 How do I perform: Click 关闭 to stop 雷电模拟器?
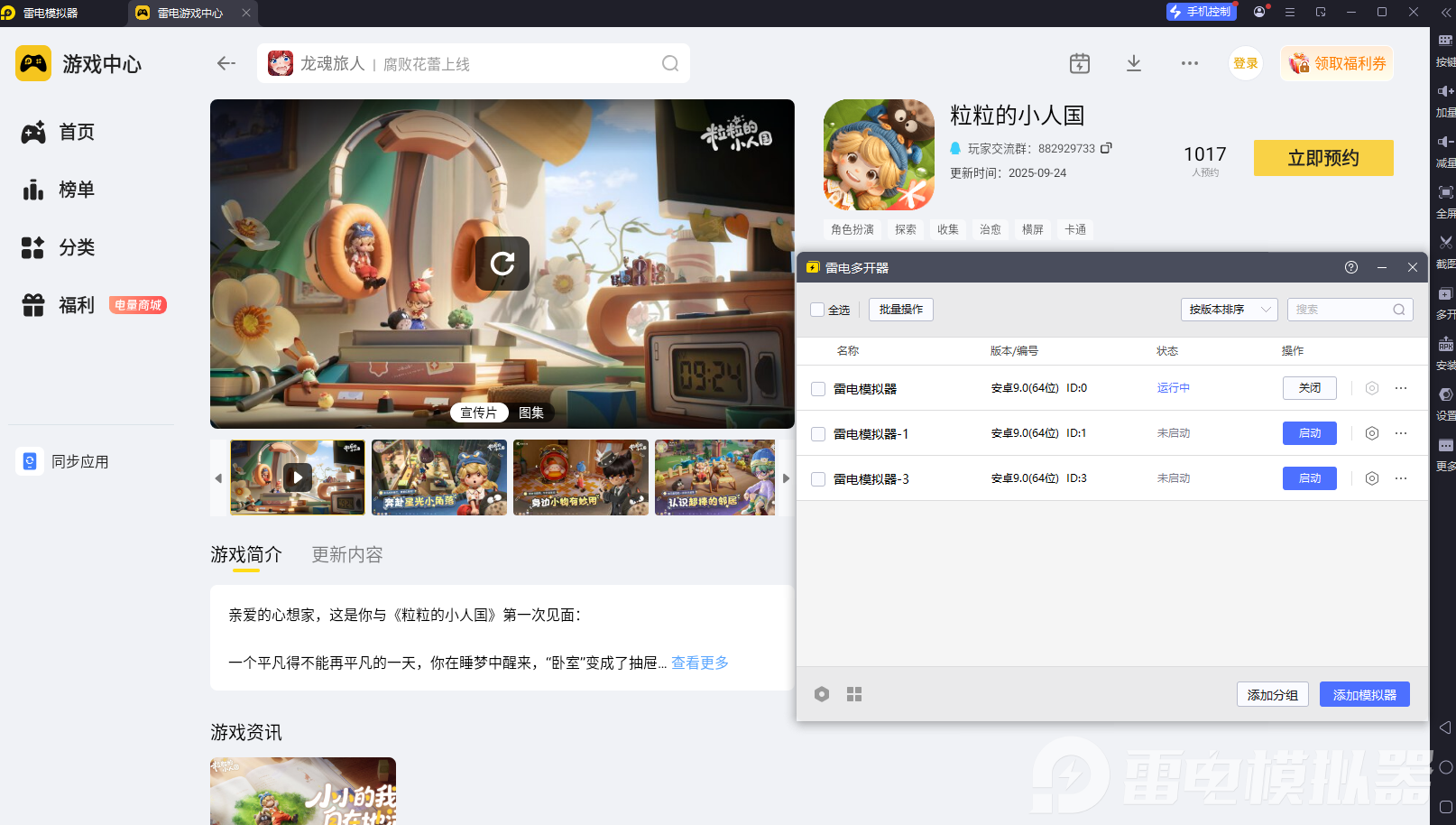point(1310,388)
